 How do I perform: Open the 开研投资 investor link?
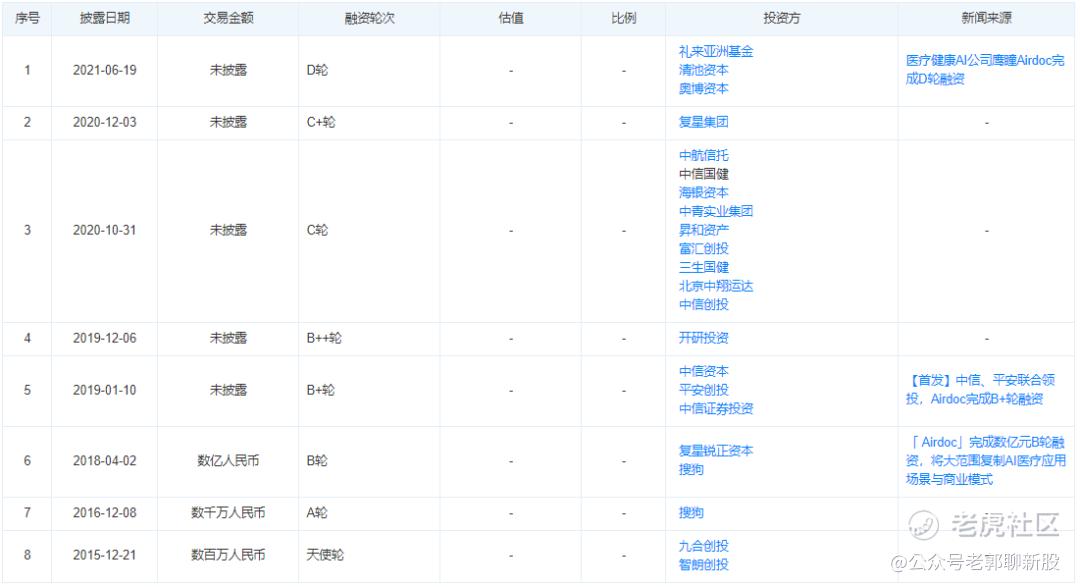click(x=703, y=338)
